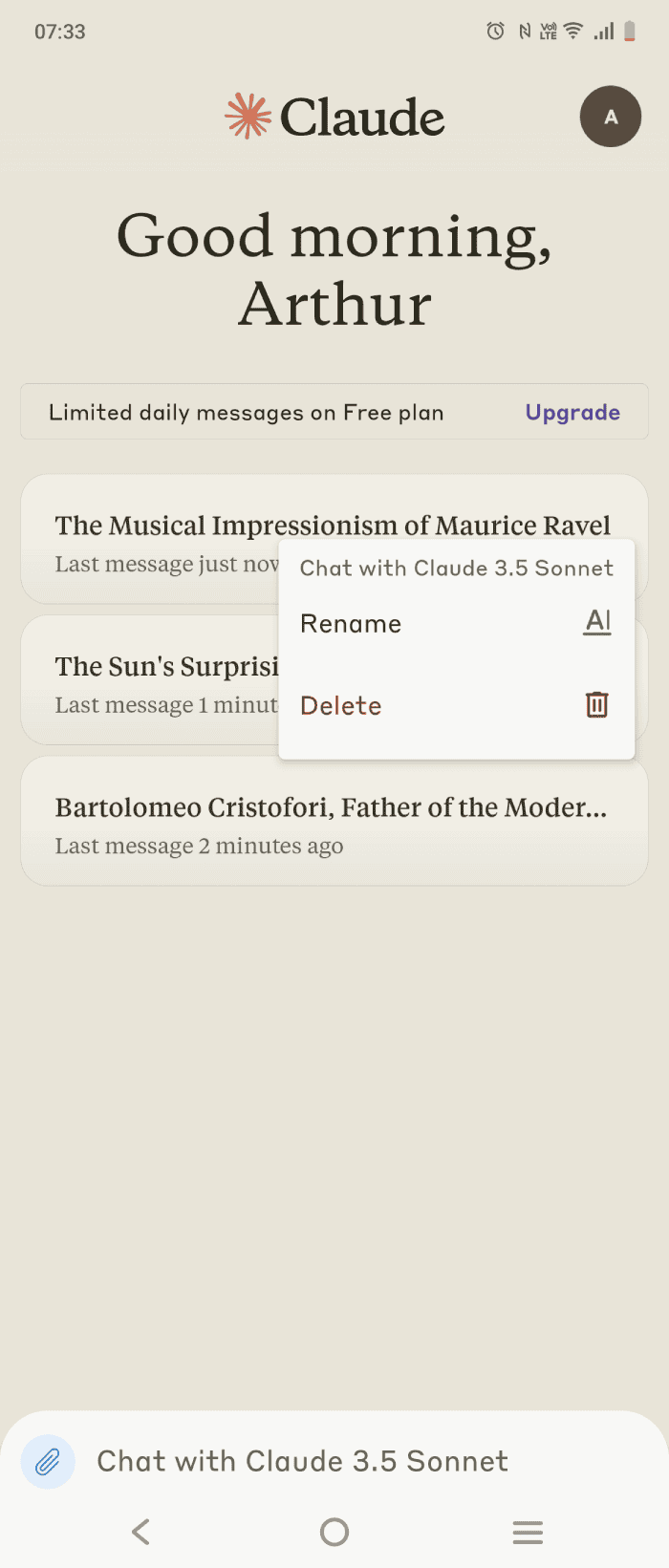This screenshot has width=669, height=1568.
Task: Click the rename text-cursor icon
Action: click(x=597, y=622)
